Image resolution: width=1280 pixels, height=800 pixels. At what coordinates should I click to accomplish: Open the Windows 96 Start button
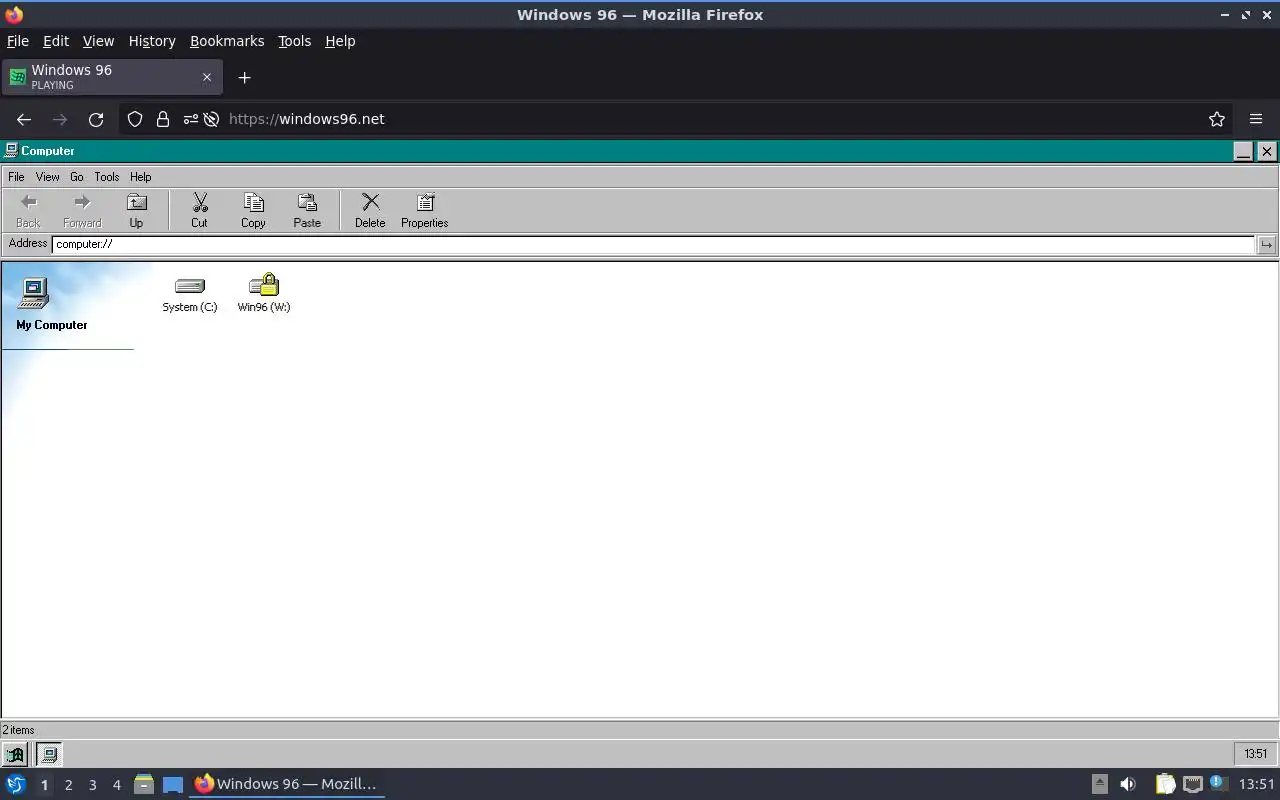tap(15, 754)
